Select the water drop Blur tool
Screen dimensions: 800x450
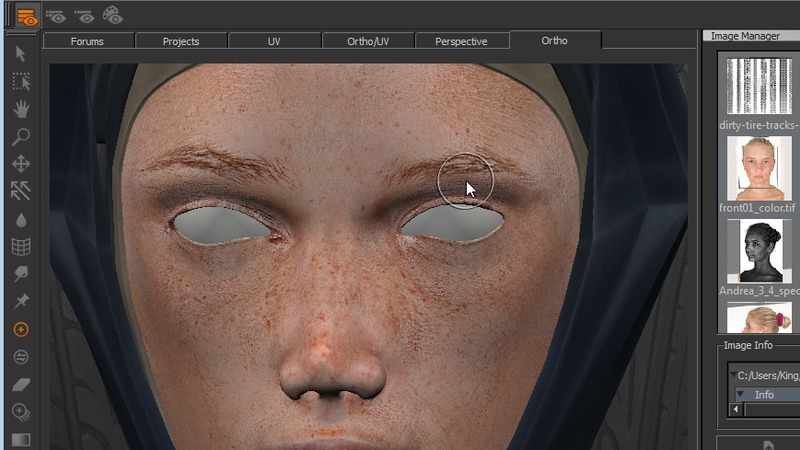point(20,220)
